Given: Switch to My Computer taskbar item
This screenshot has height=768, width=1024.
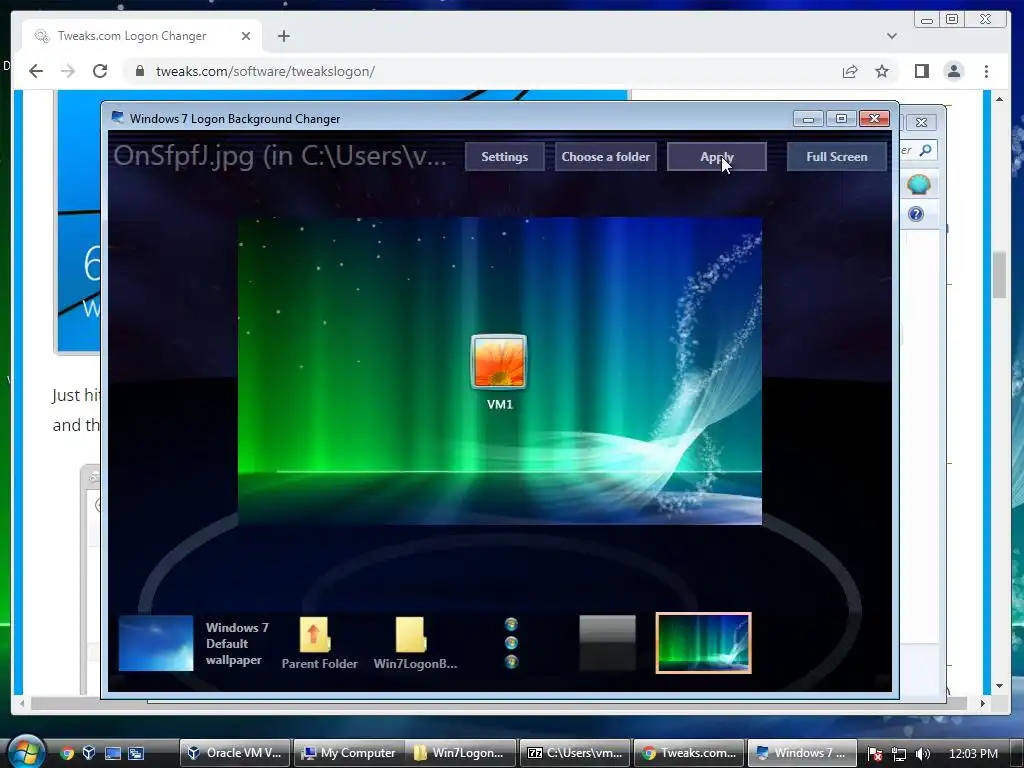Looking at the screenshot, I should (x=349, y=753).
